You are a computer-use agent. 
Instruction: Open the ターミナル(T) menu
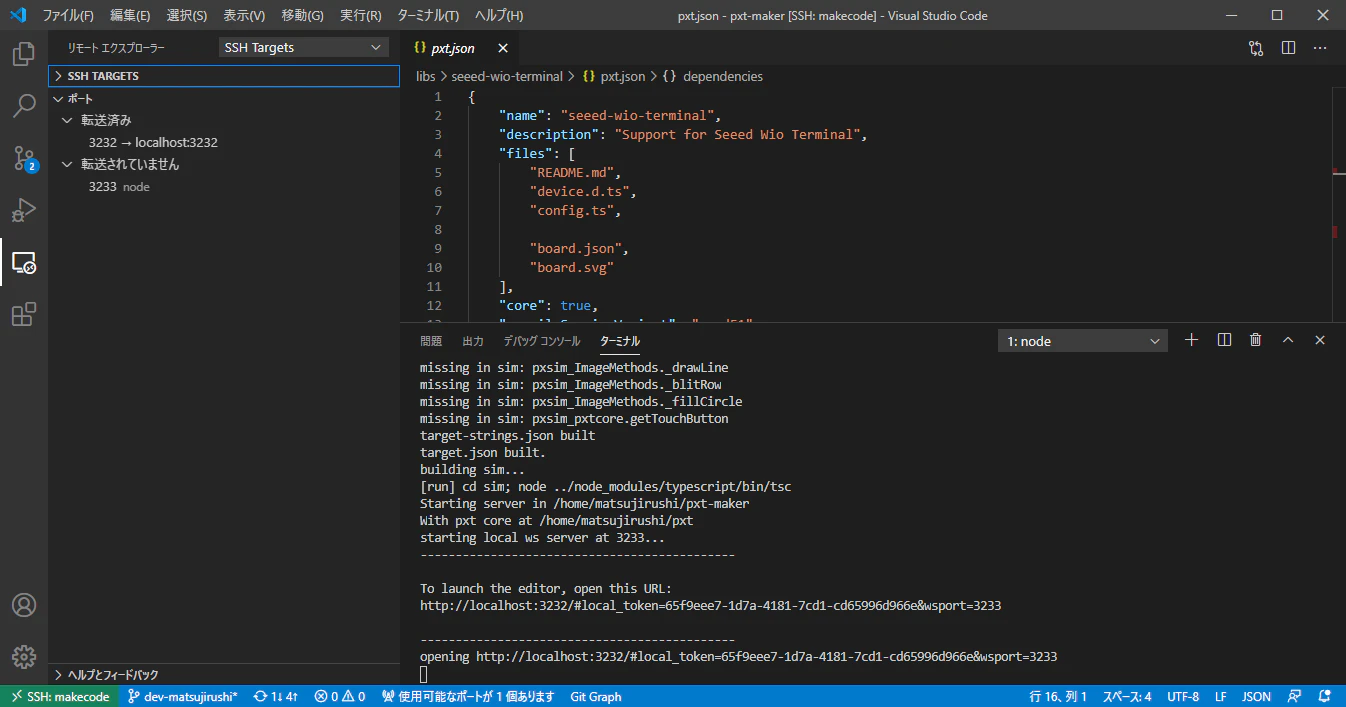pyautogui.click(x=428, y=16)
